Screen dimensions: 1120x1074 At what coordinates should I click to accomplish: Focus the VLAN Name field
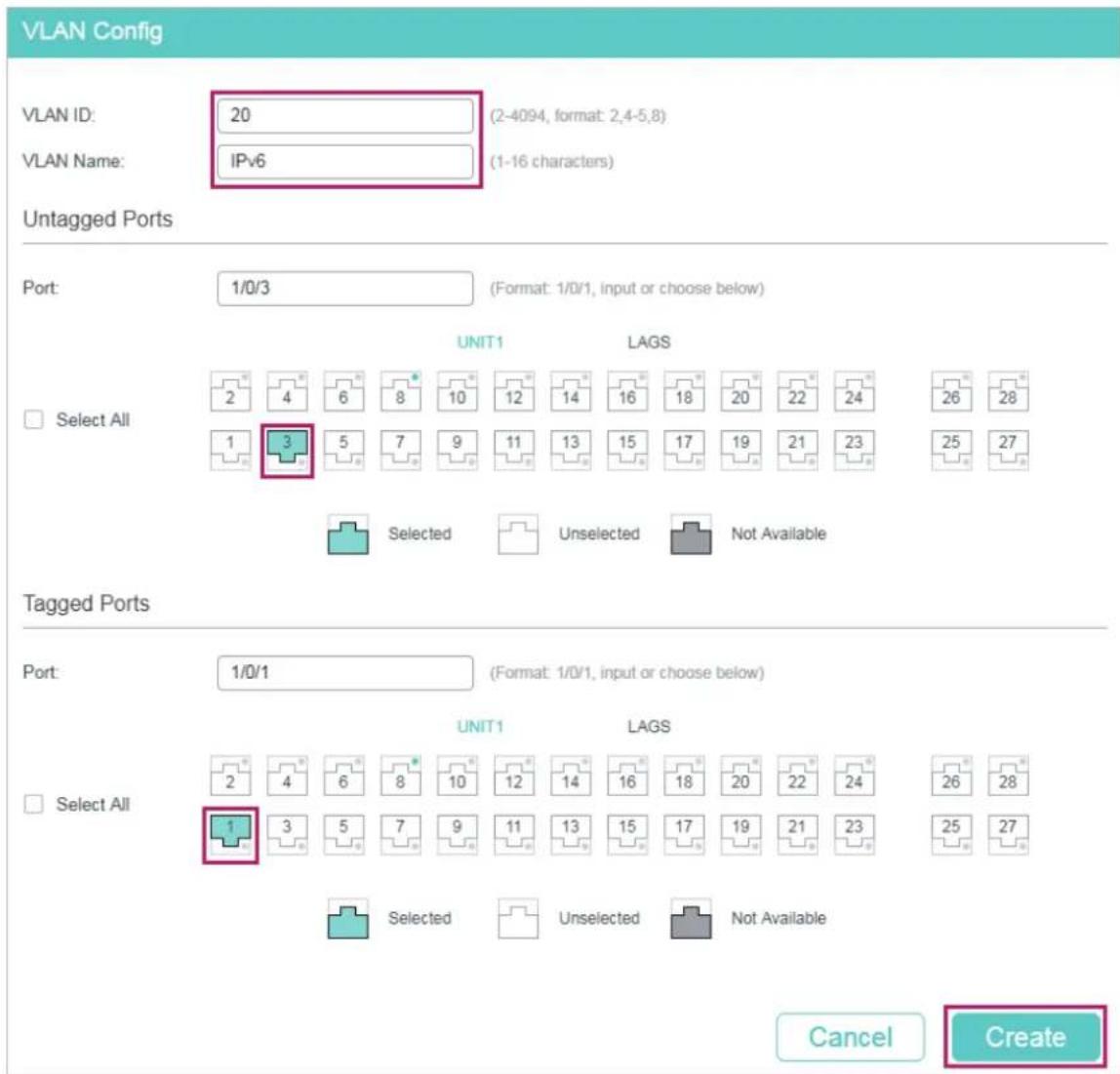[x=345, y=161]
